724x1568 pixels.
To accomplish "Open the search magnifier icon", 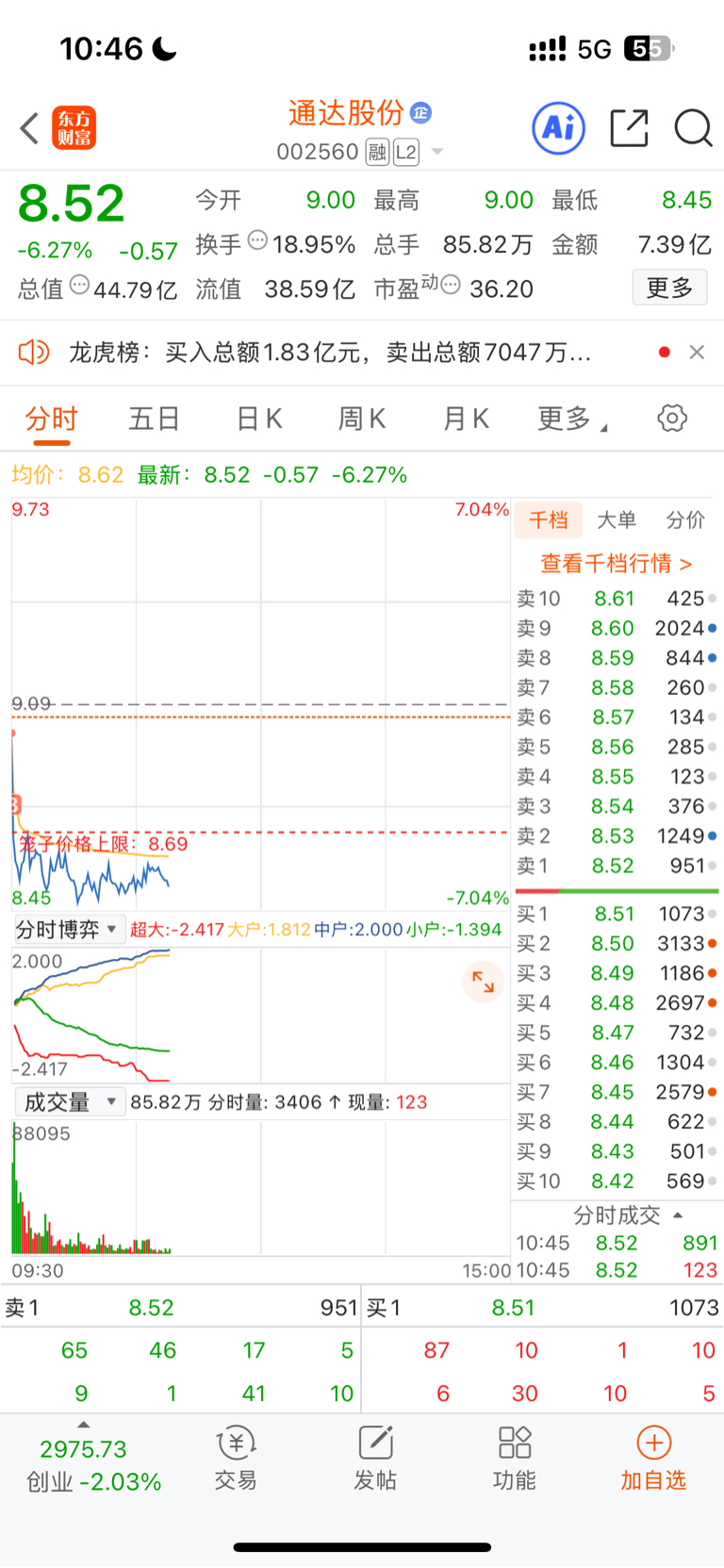I will 693,128.
